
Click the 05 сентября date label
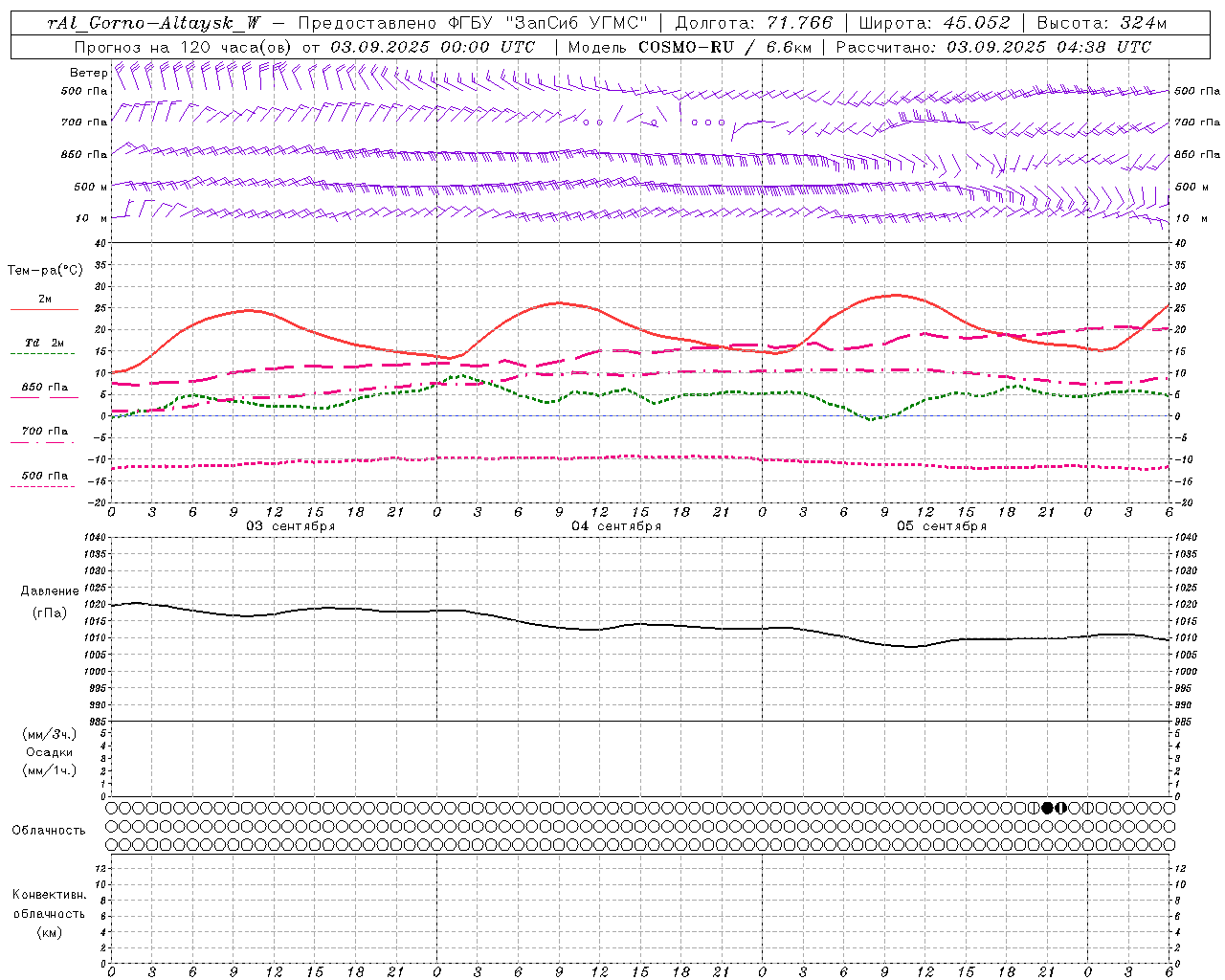[941, 526]
